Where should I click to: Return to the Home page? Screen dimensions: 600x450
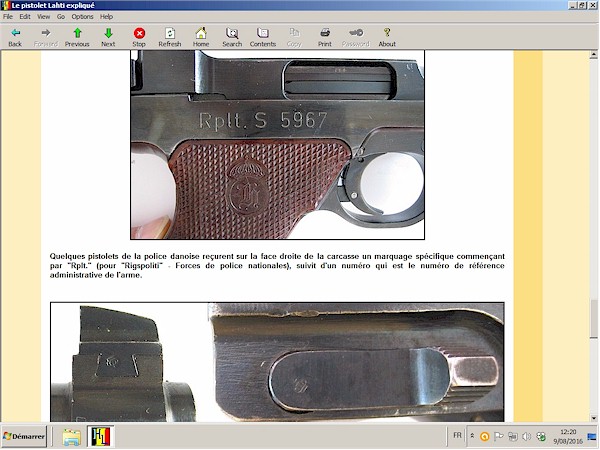coord(201,38)
